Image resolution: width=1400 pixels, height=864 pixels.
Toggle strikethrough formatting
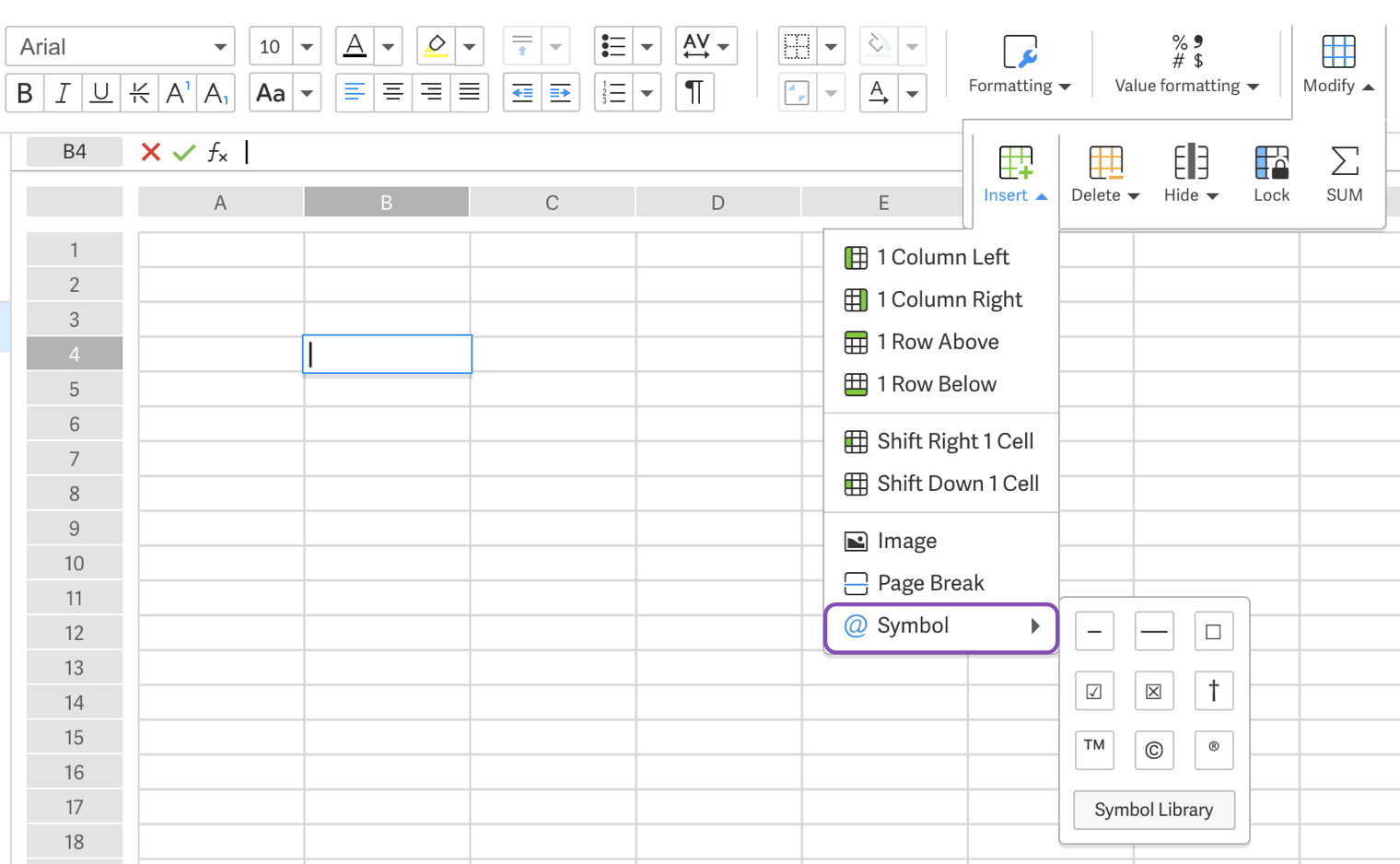pos(139,93)
